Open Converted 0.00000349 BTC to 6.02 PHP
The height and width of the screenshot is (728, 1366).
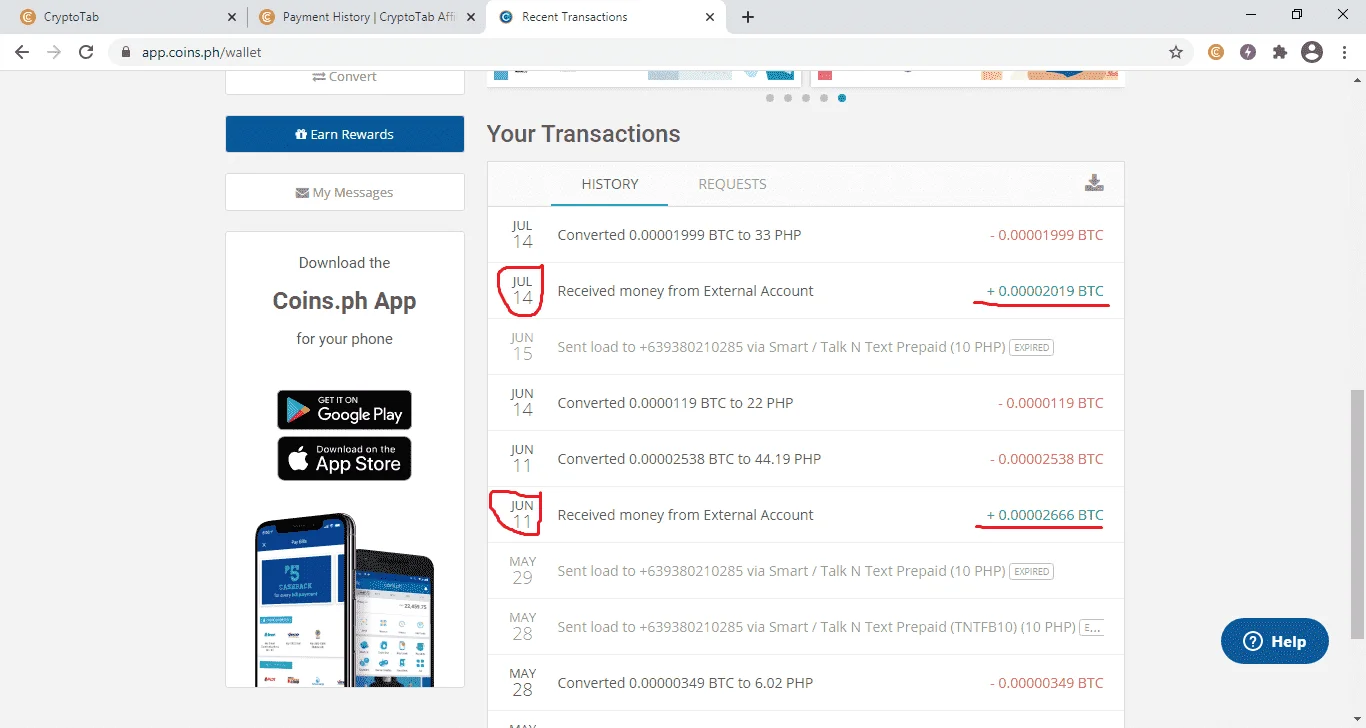click(806, 683)
